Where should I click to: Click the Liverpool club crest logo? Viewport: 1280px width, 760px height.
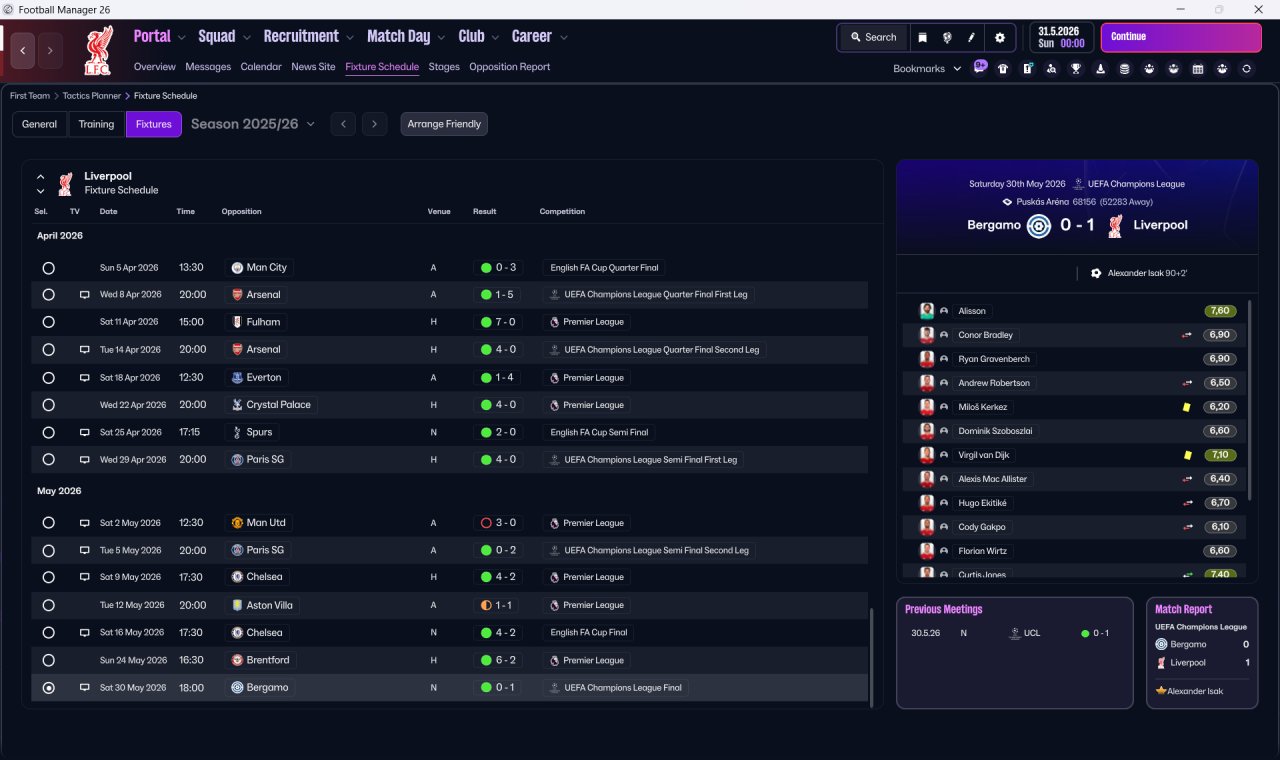98,50
